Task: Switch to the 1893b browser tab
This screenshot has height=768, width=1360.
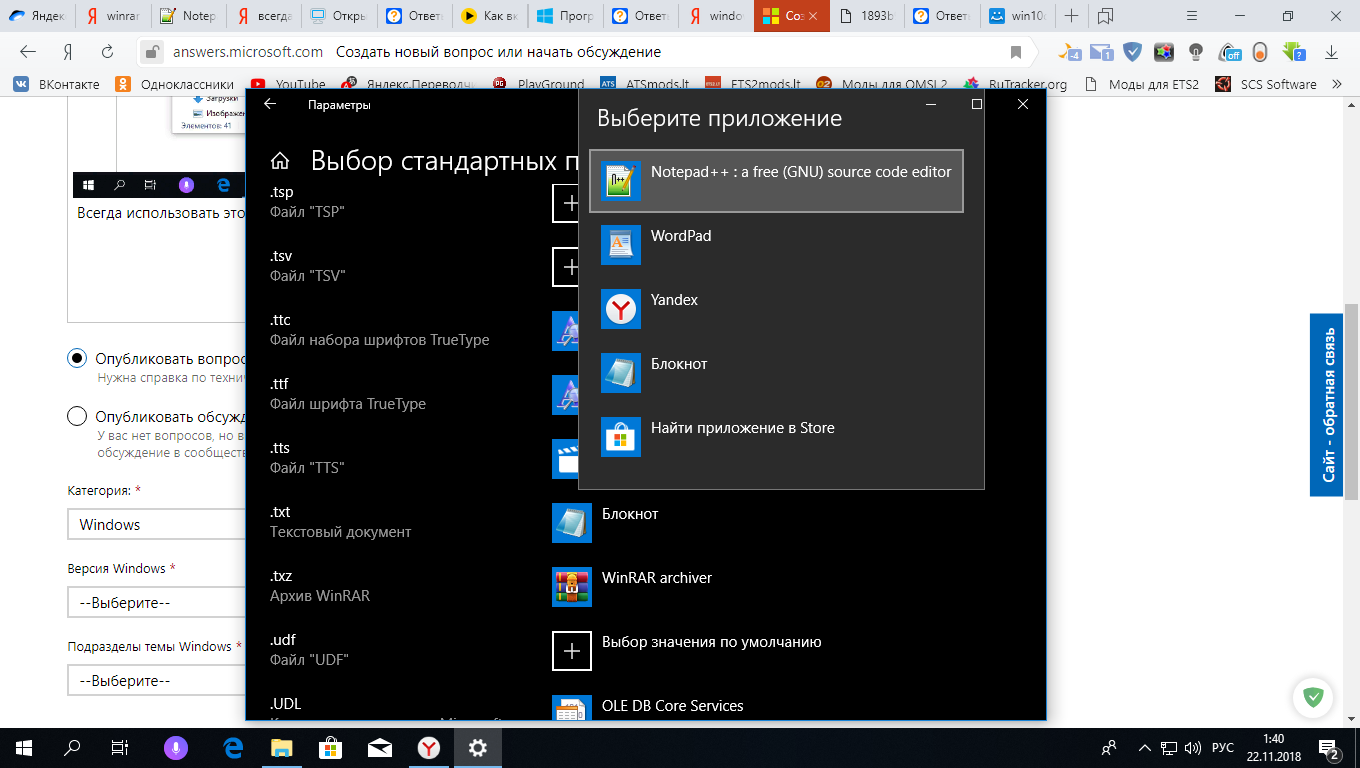Action: 867,16
